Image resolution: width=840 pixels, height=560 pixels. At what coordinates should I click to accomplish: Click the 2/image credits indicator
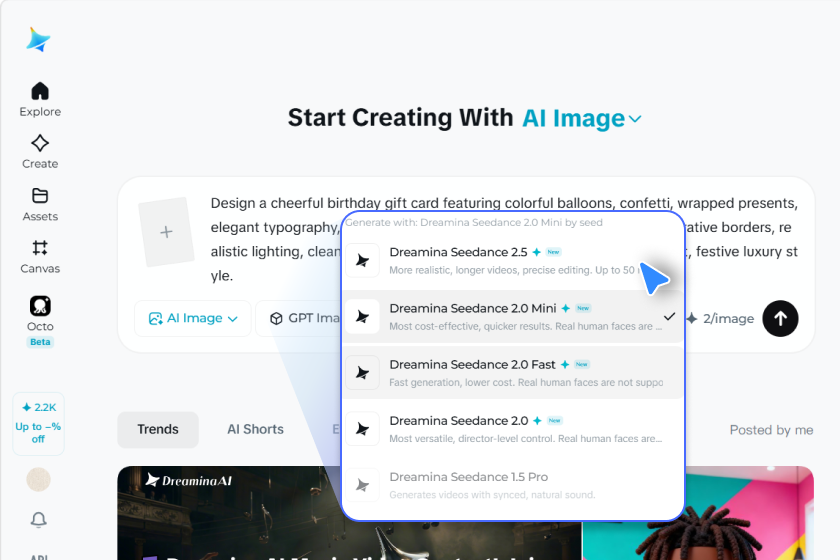point(720,318)
